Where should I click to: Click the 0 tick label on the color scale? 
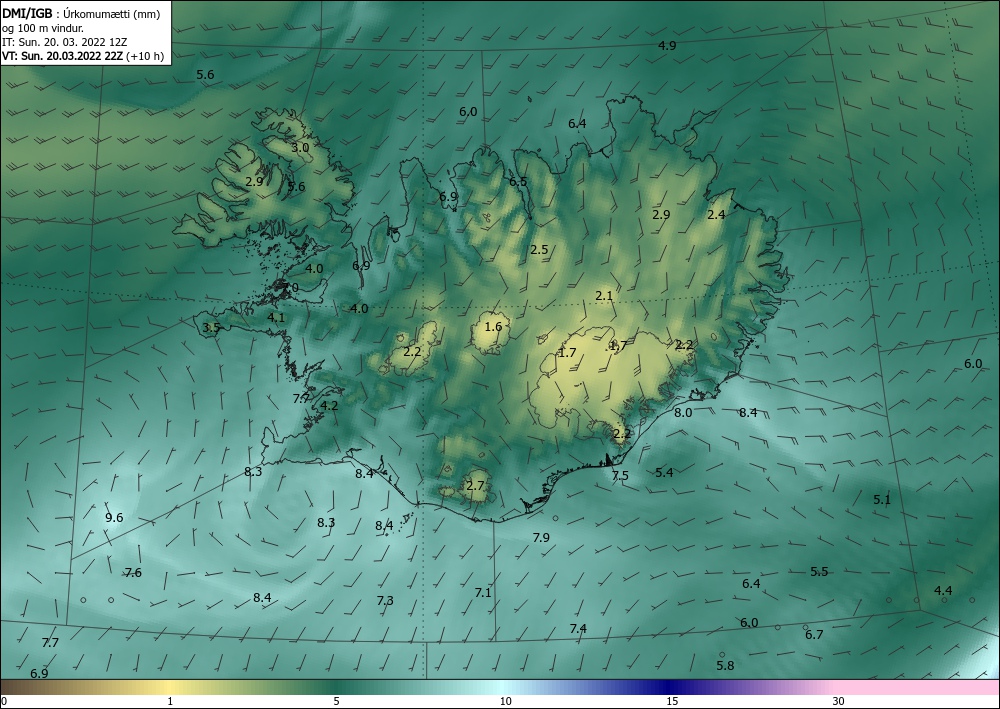point(4,702)
